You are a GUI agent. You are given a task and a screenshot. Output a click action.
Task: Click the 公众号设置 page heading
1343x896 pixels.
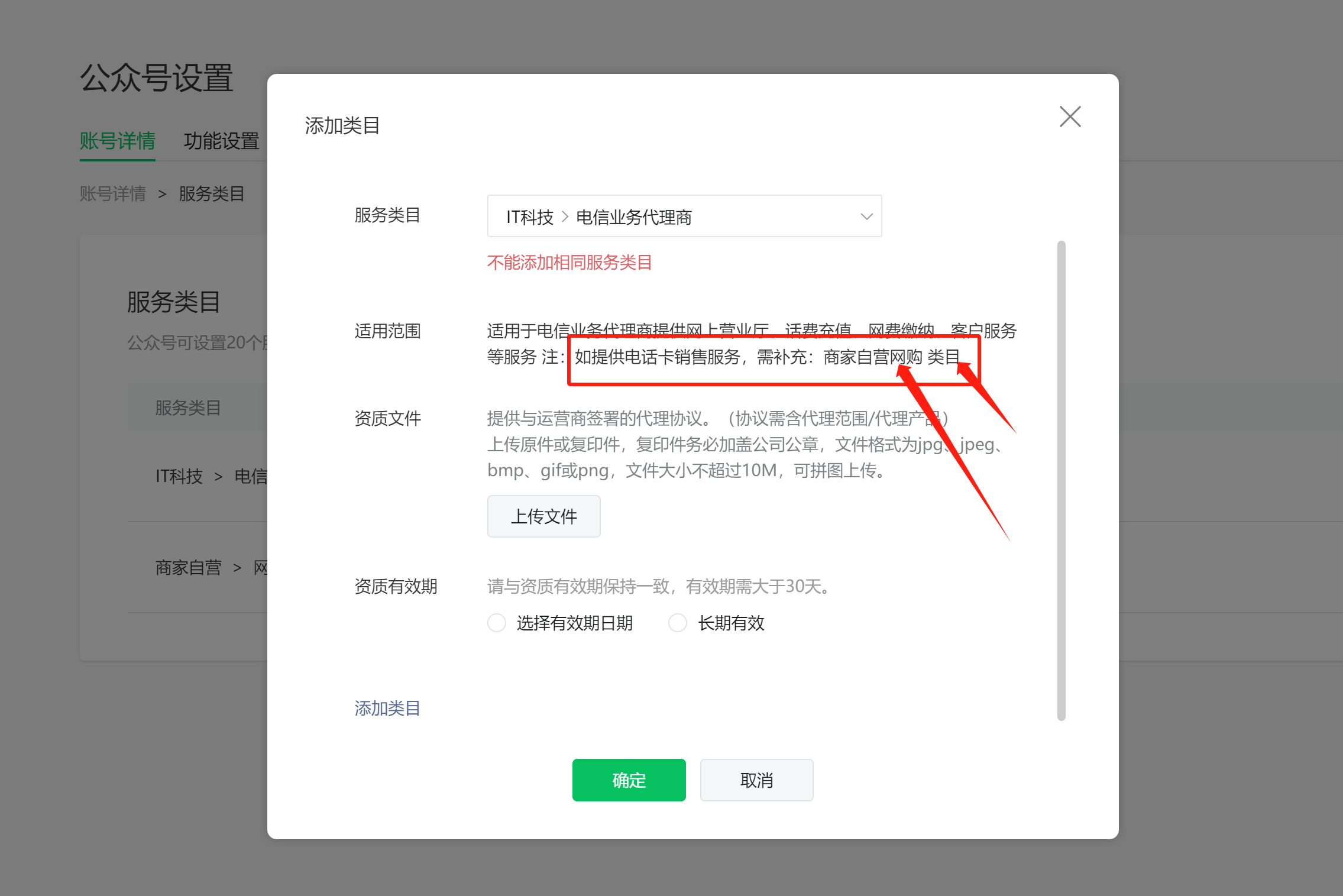(x=157, y=78)
